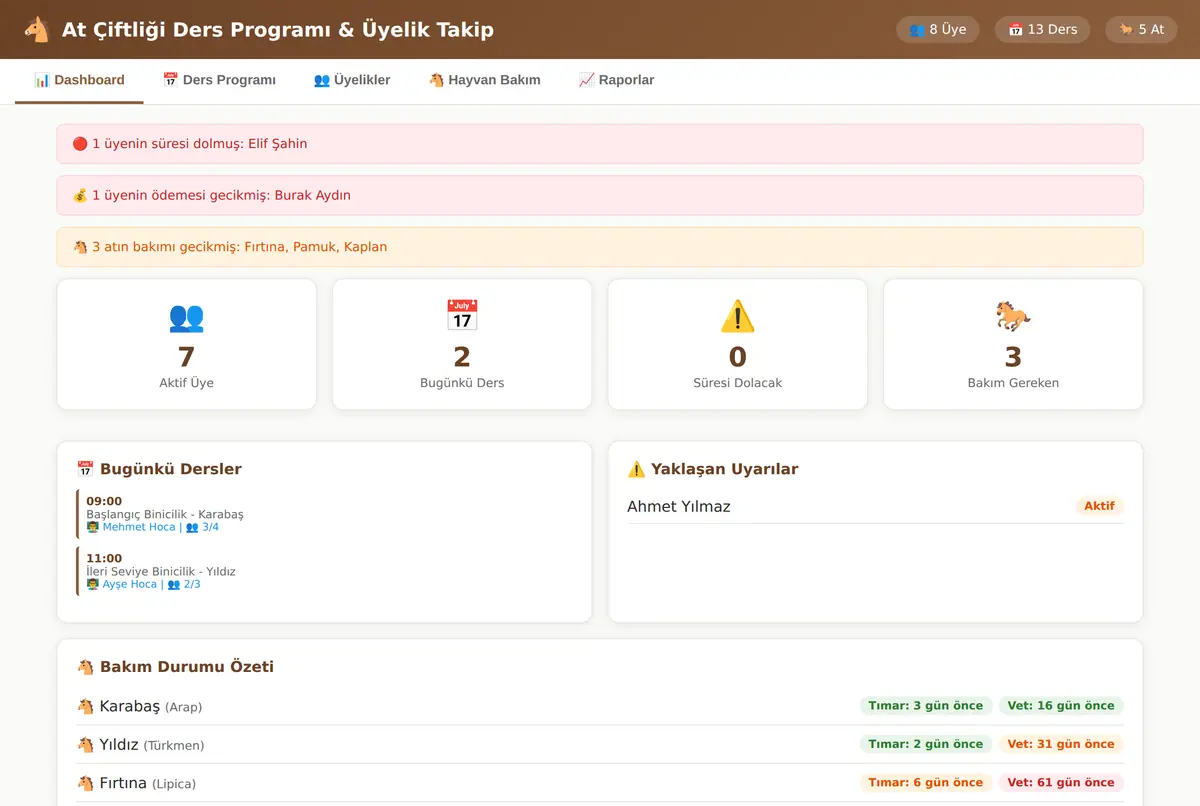Go to the Üyelikler tab
Viewport: 1200px width, 806px height.
pyautogui.click(x=352, y=80)
